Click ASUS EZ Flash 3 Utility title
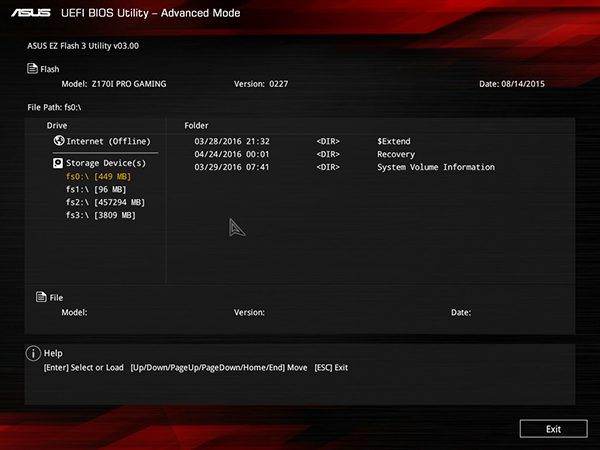 pos(83,46)
